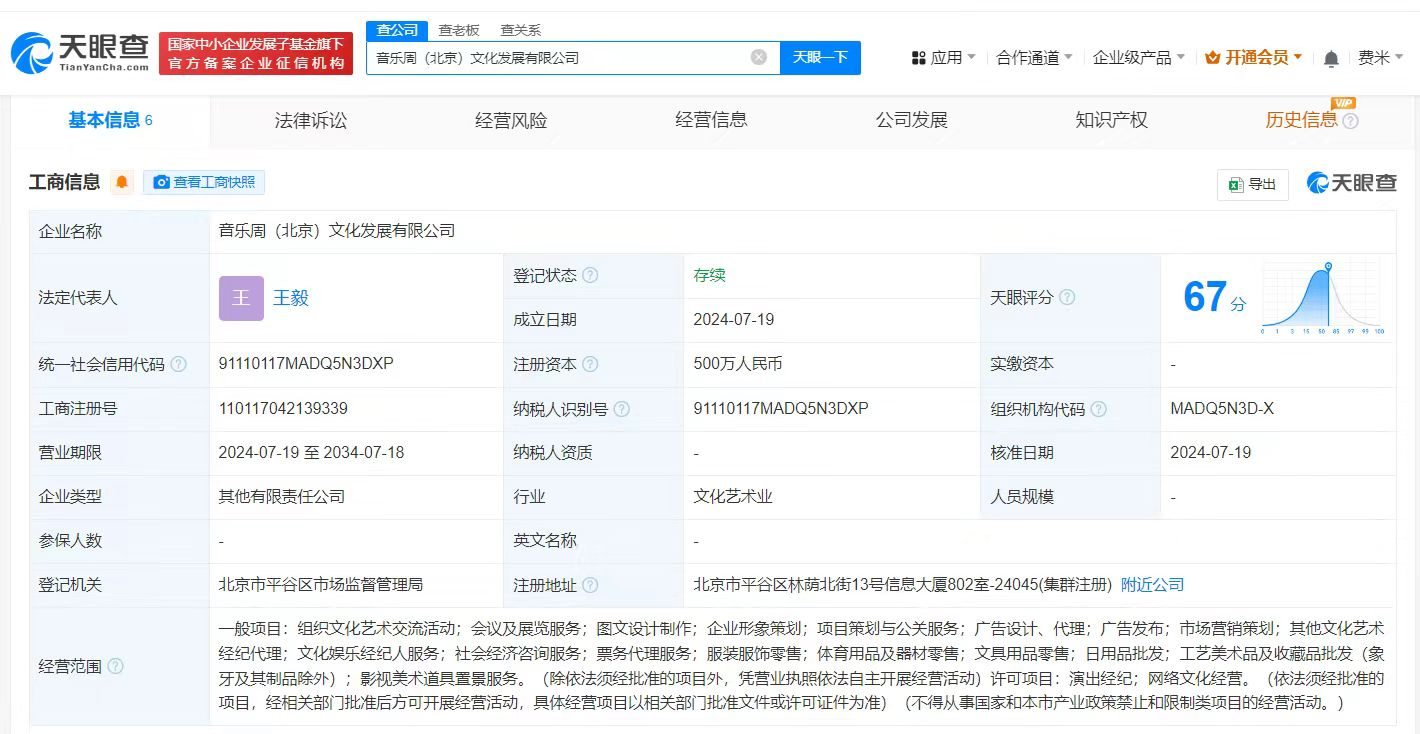1420x734 pixels.
Task: Open help icon beside 统一社会信用代码
Action: coord(177,365)
